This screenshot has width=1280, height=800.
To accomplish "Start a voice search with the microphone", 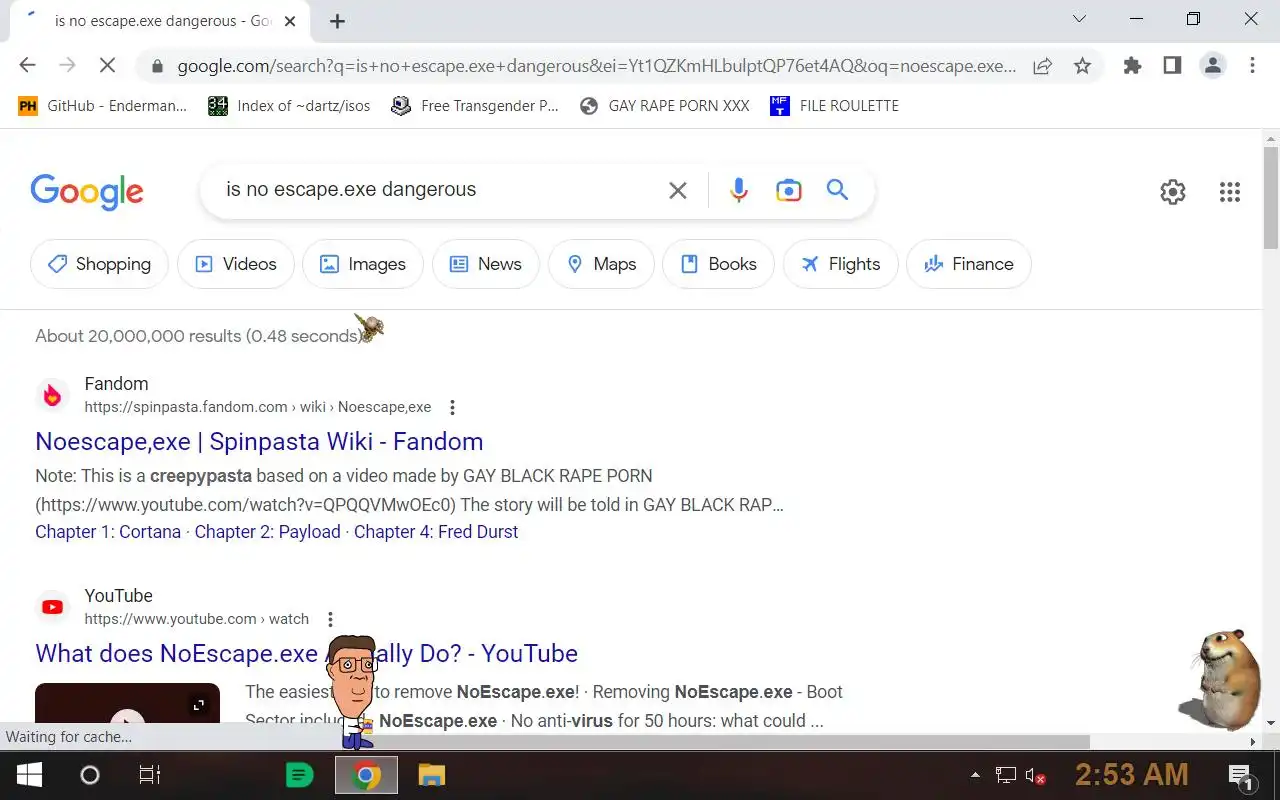I will tap(739, 190).
